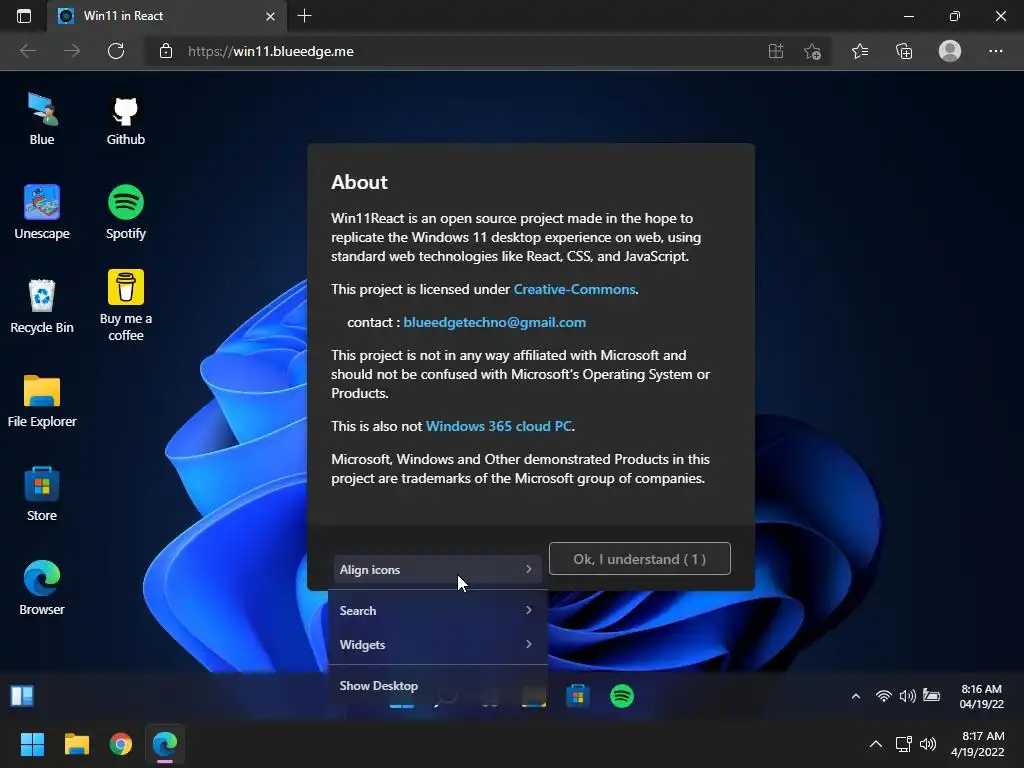Open the real Windows Start button
This screenshot has width=1024, height=768.
[32, 744]
